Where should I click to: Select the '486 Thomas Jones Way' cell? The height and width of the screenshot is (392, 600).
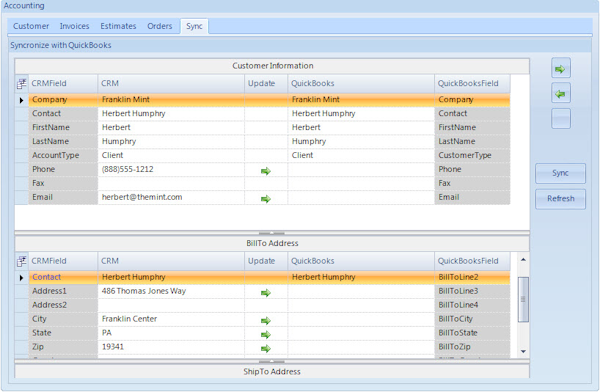pyautogui.click(x=171, y=291)
